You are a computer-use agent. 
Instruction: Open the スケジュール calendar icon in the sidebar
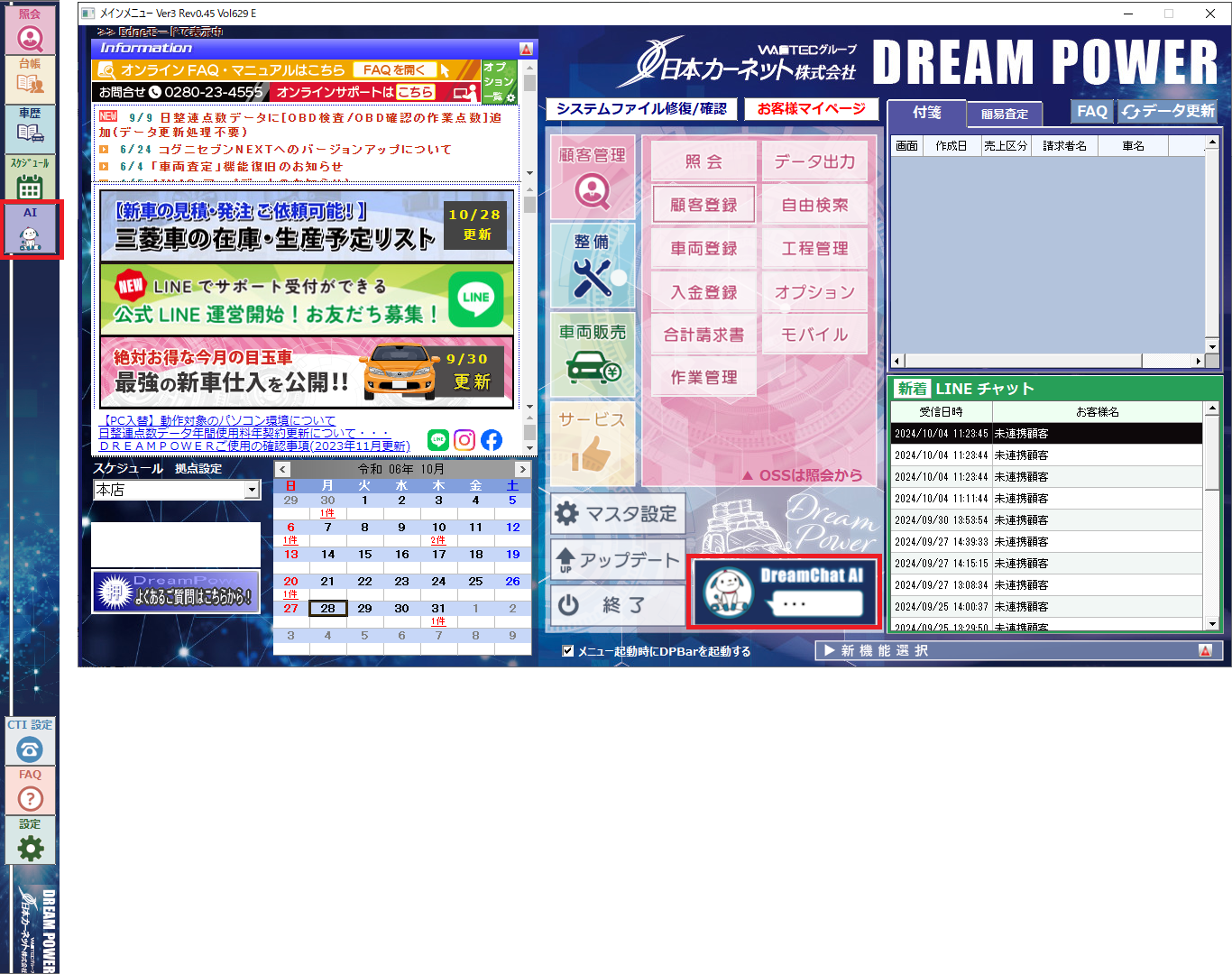30,179
